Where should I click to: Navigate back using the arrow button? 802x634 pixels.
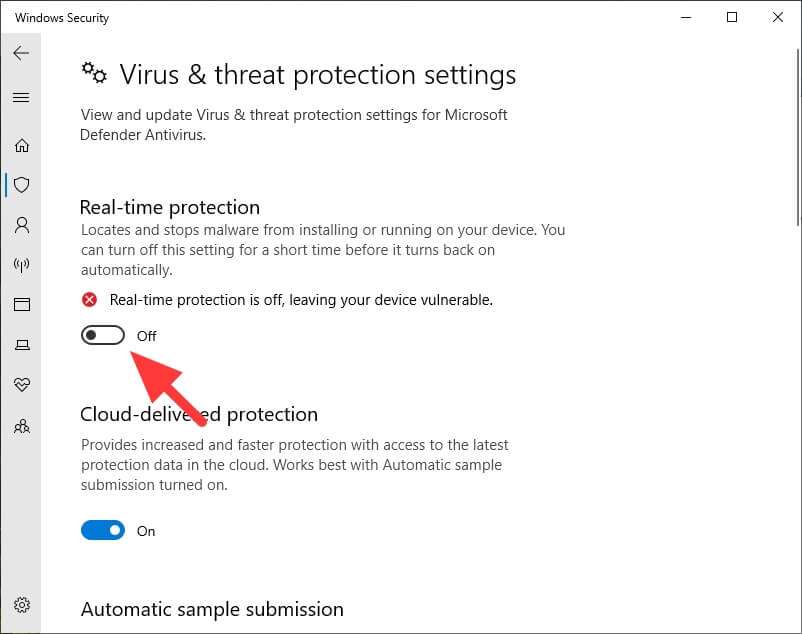(22, 53)
